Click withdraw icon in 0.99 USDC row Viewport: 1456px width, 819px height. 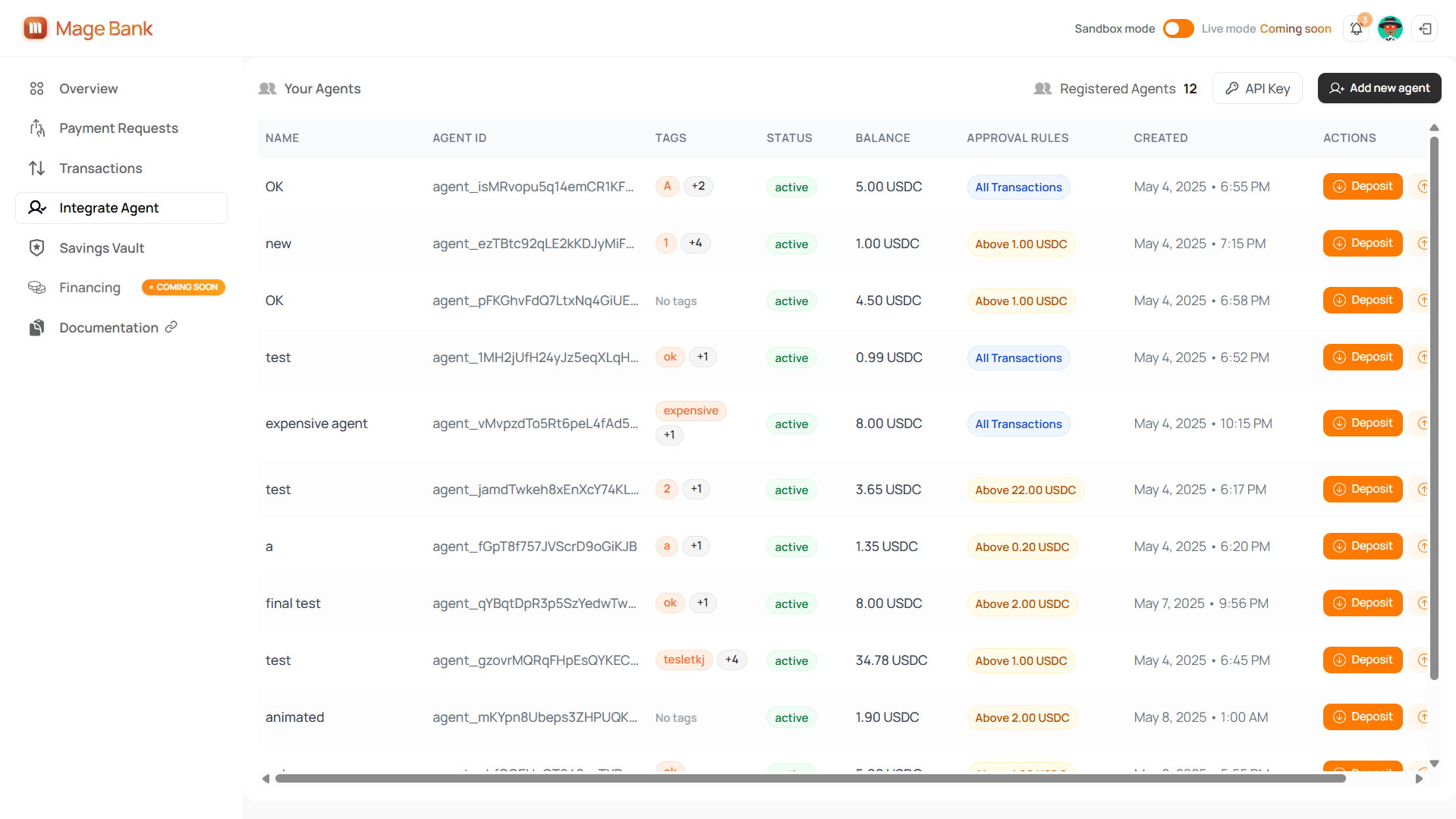(1421, 358)
